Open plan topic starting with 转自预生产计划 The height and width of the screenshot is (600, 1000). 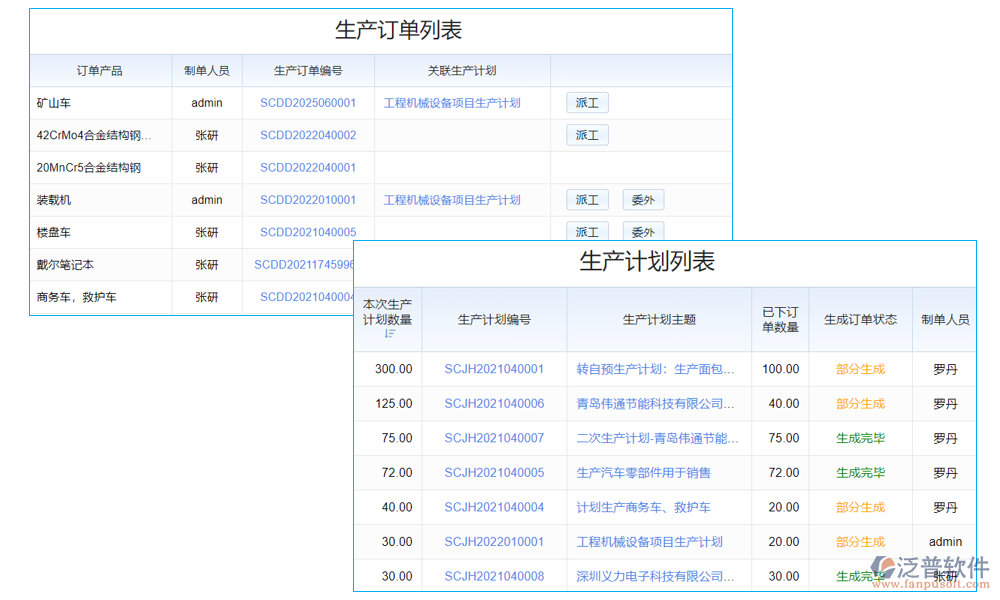click(x=655, y=369)
